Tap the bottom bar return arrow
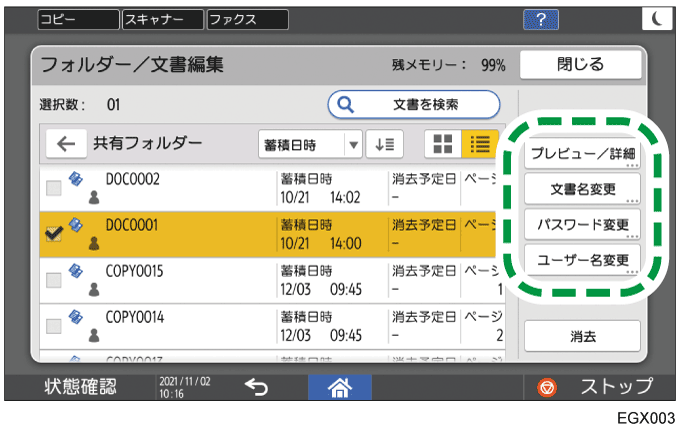 point(256,387)
